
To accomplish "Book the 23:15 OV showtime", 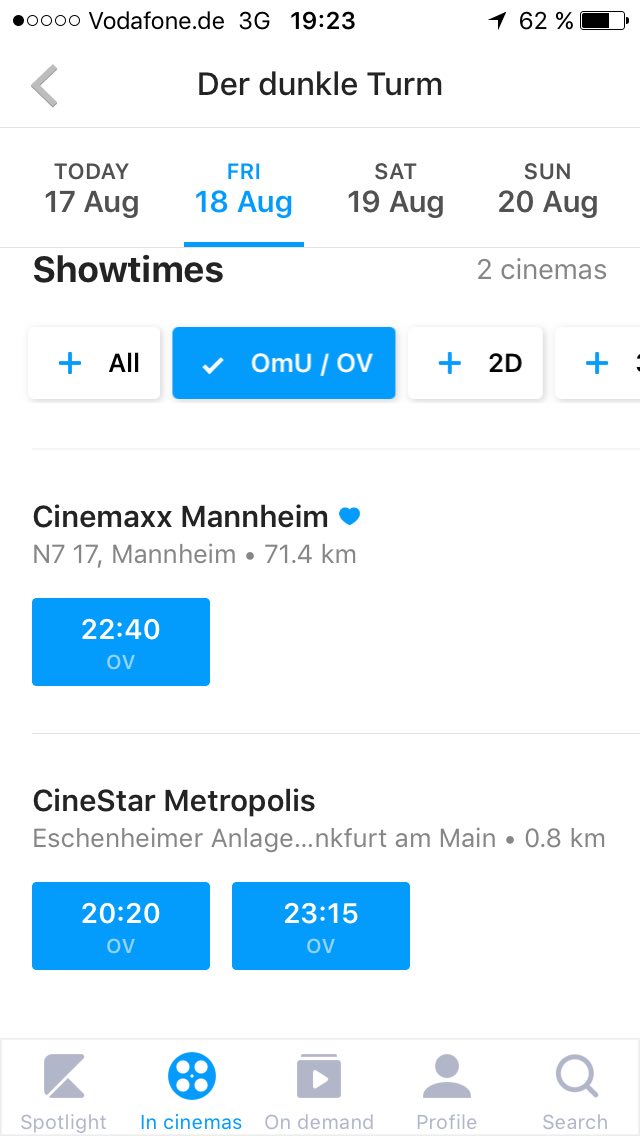I will (x=321, y=926).
